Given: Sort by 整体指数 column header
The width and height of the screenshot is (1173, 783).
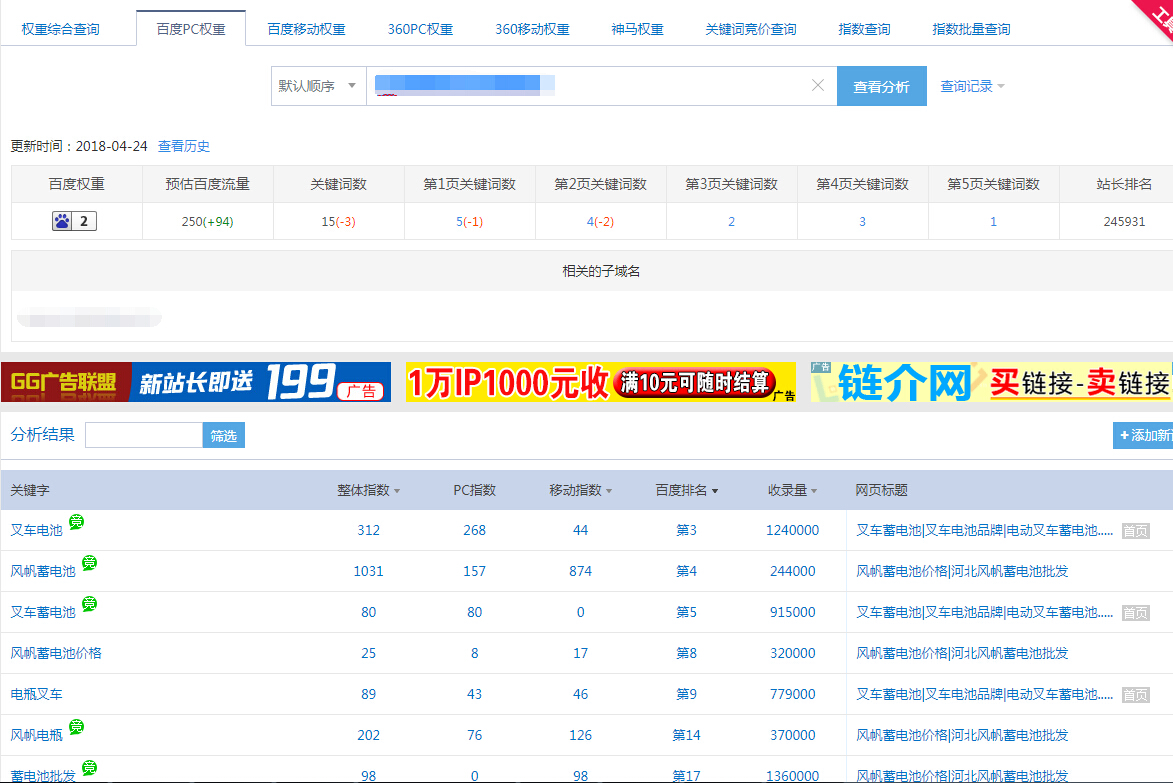Looking at the screenshot, I should (368, 490).
